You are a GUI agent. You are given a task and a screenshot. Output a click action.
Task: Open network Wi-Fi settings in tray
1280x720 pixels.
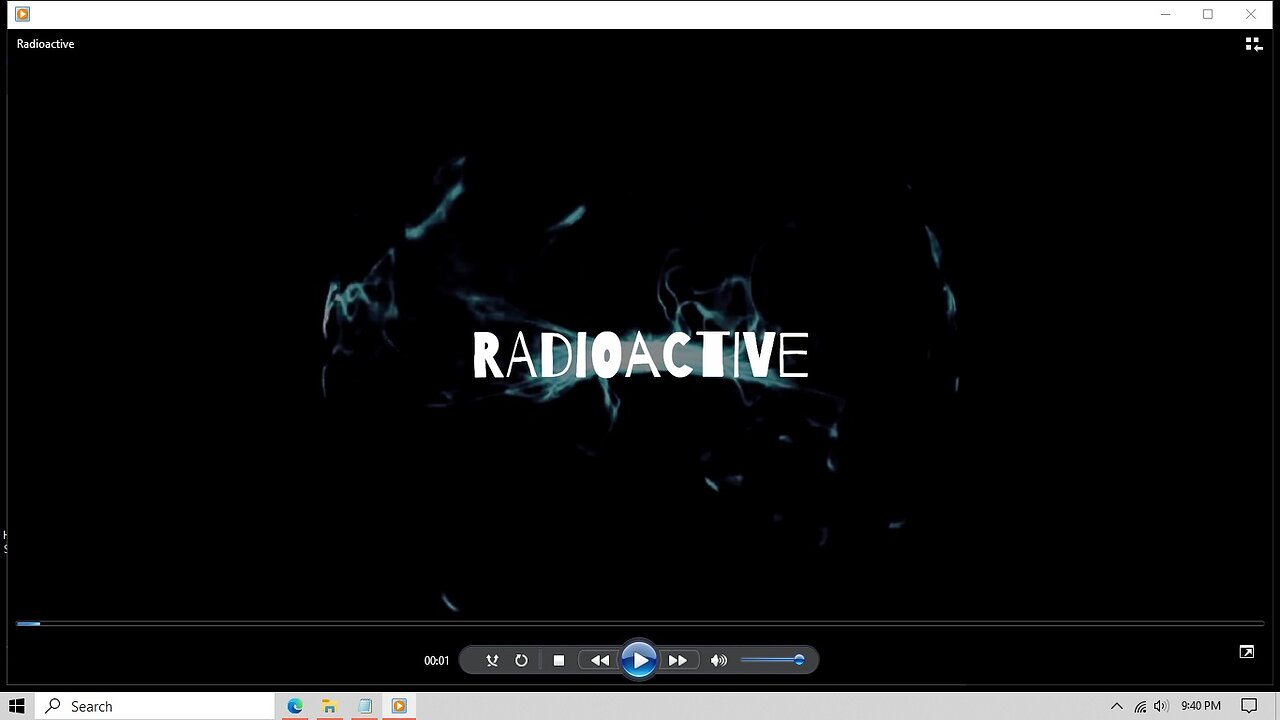(1140, 706)
